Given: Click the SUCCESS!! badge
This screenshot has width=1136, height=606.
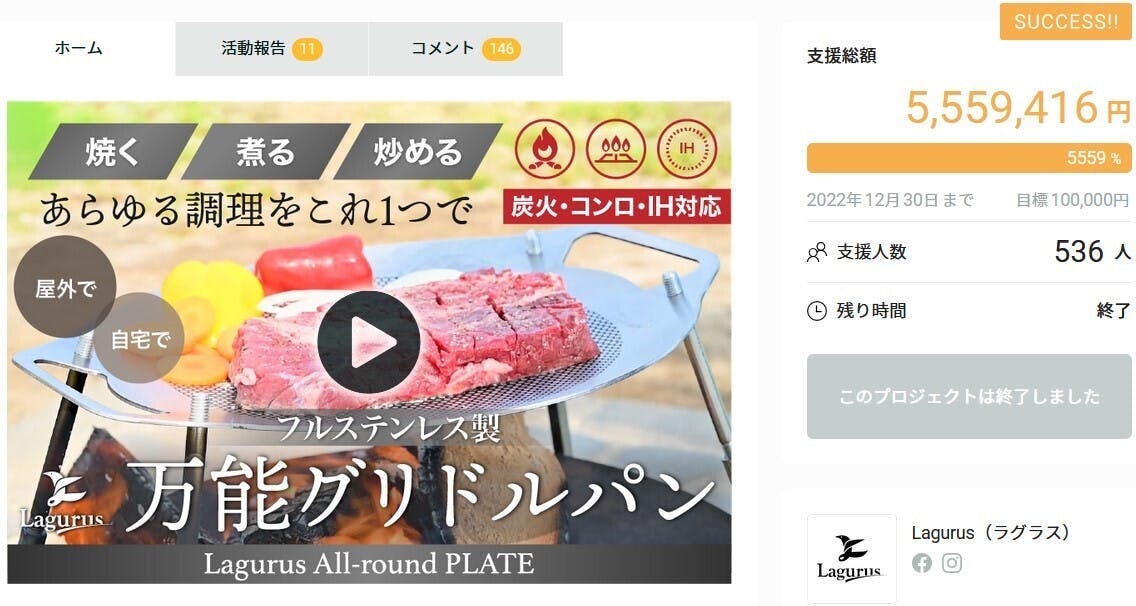Looking at the screenshot, I should [x=1066, y=21].
